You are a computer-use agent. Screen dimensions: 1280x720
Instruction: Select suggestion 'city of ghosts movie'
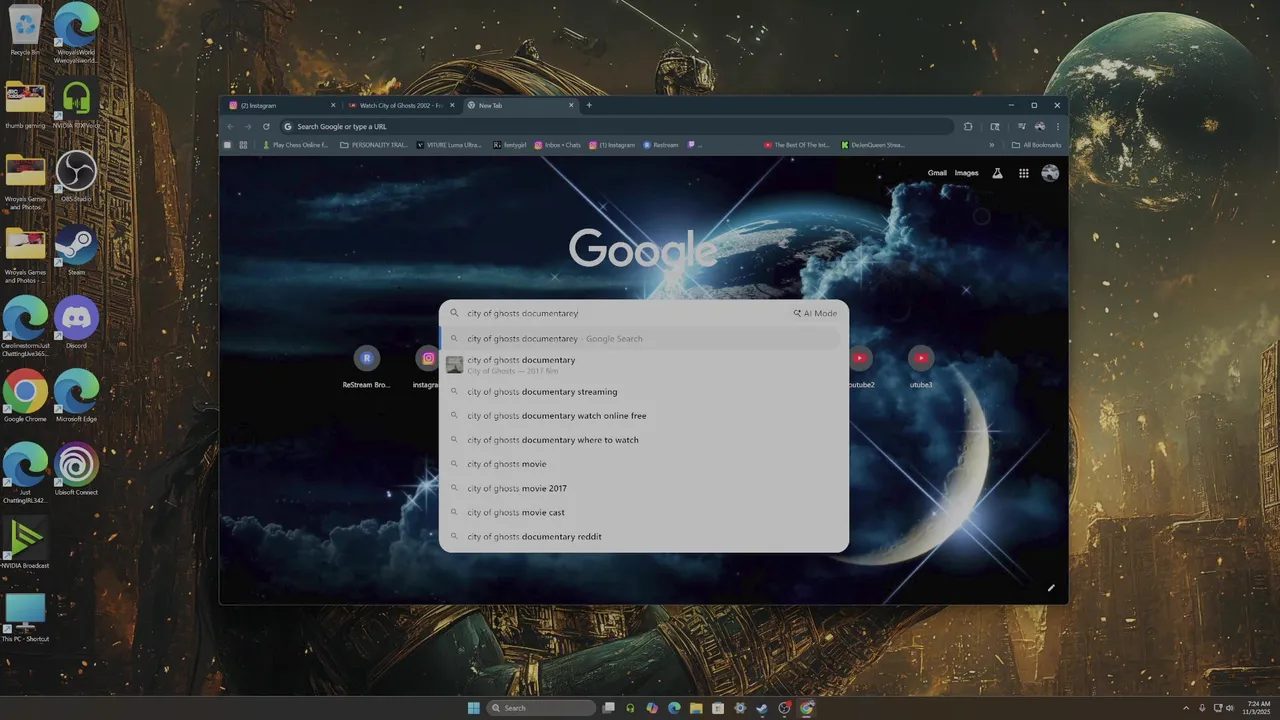tap(644, 464)
